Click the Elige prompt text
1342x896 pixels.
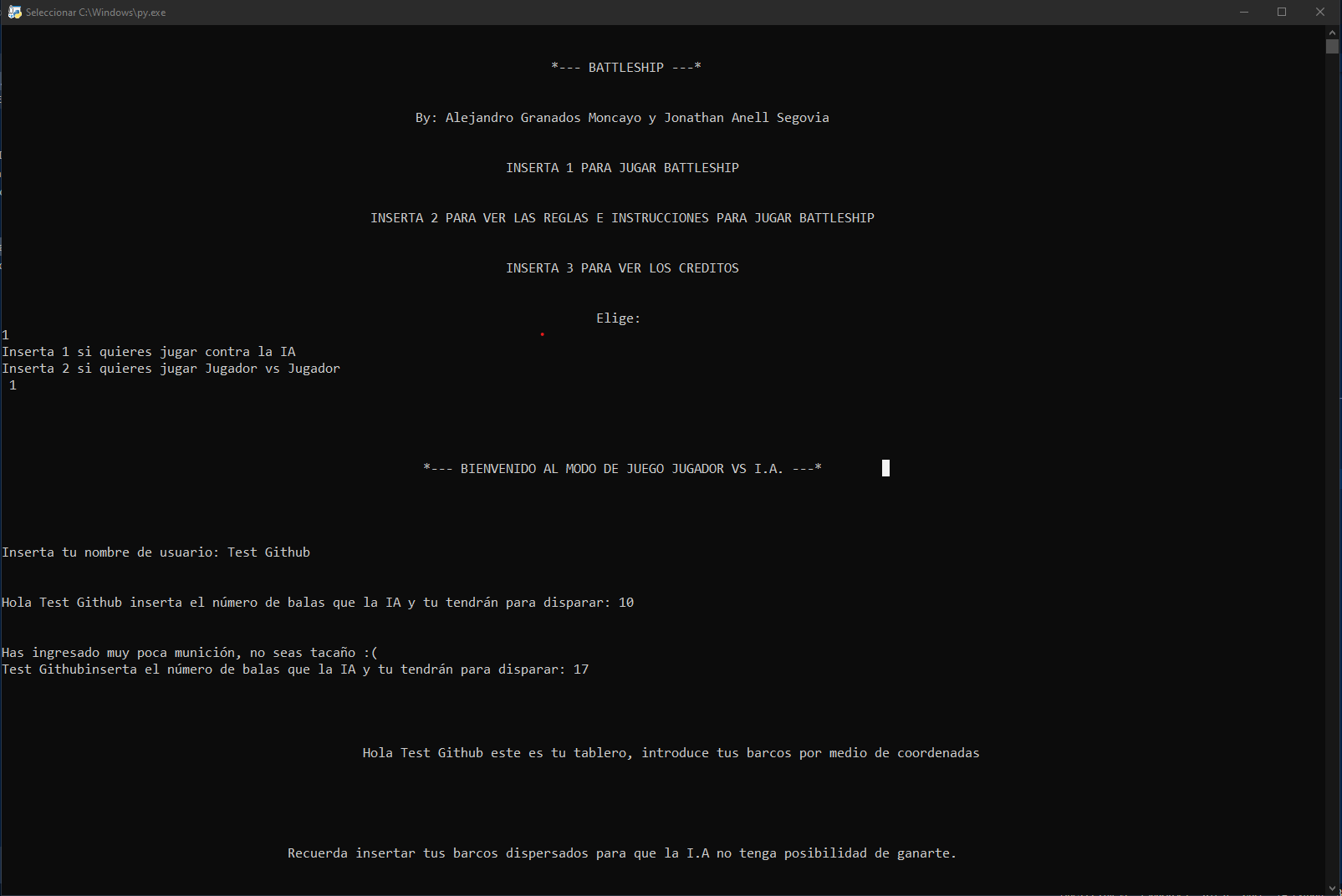pos(618,318)
